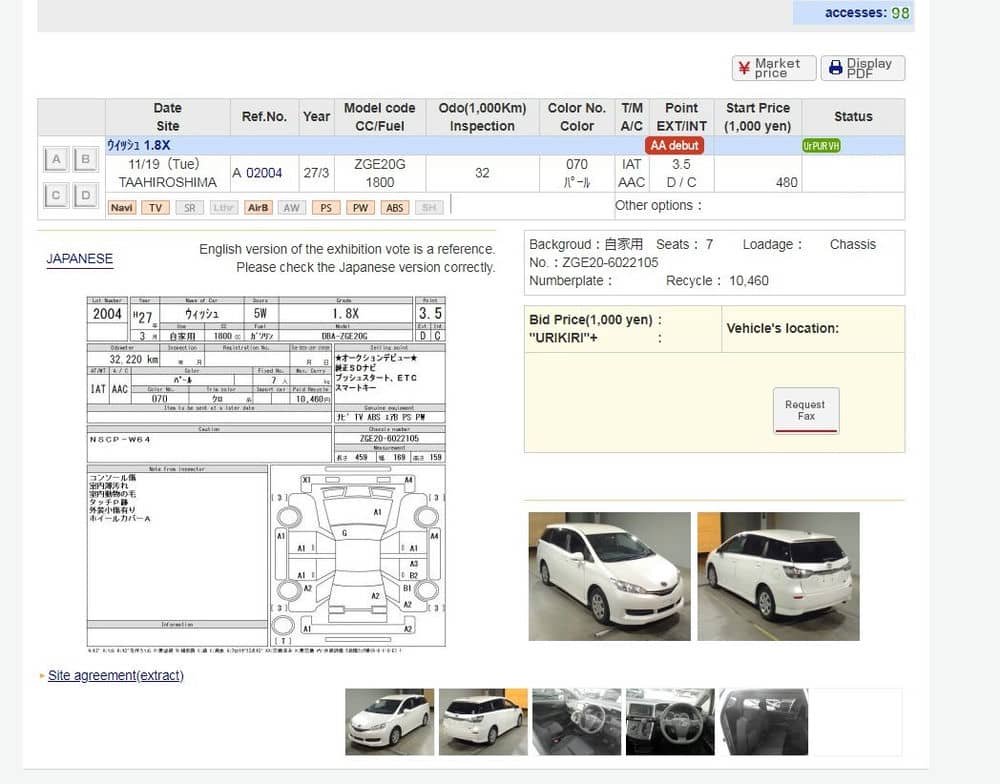Open the large rear view car photo
The image size is (1000, 784).
pos(778,576)
